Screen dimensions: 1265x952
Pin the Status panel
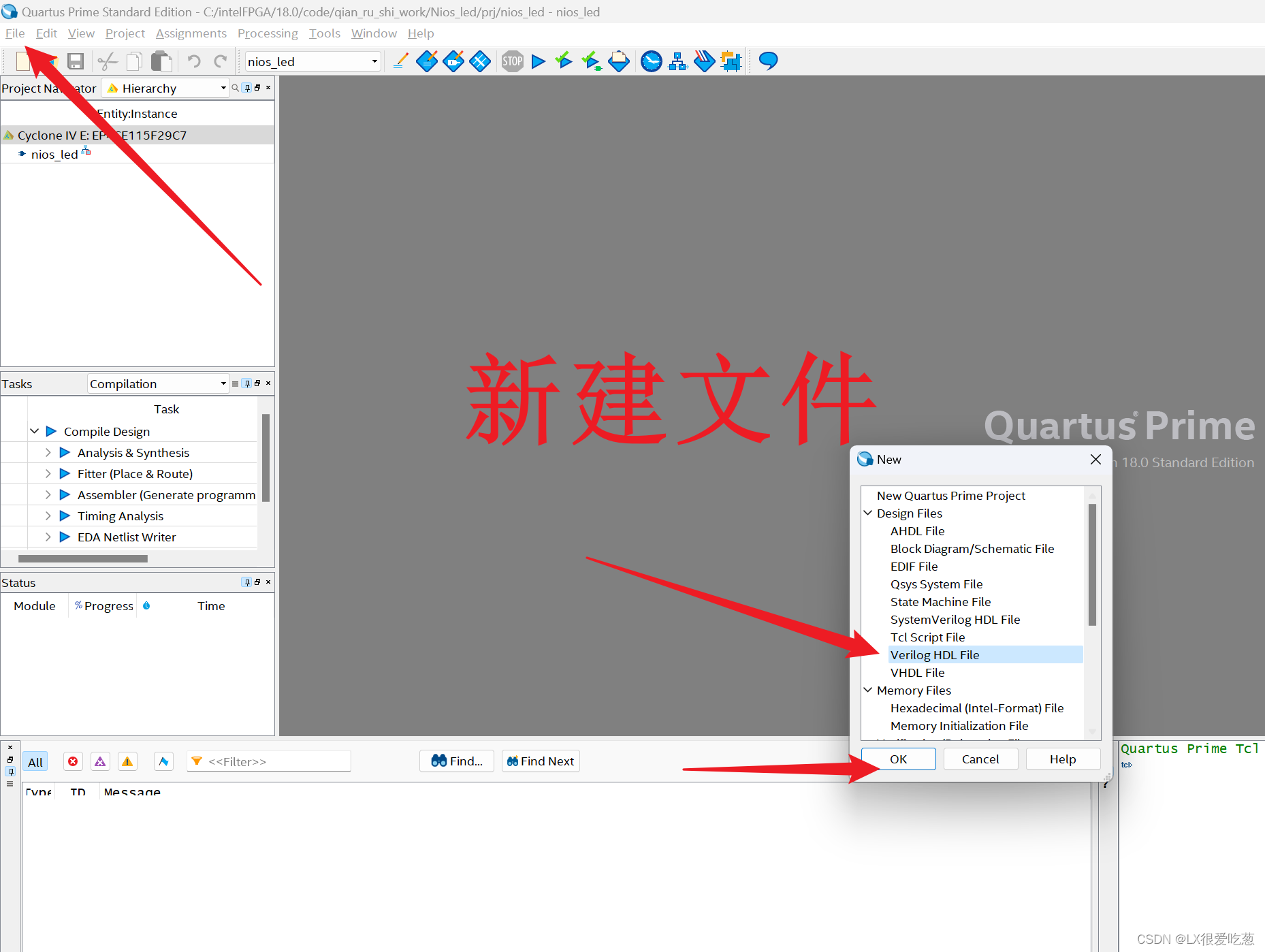tap(246, 582)
